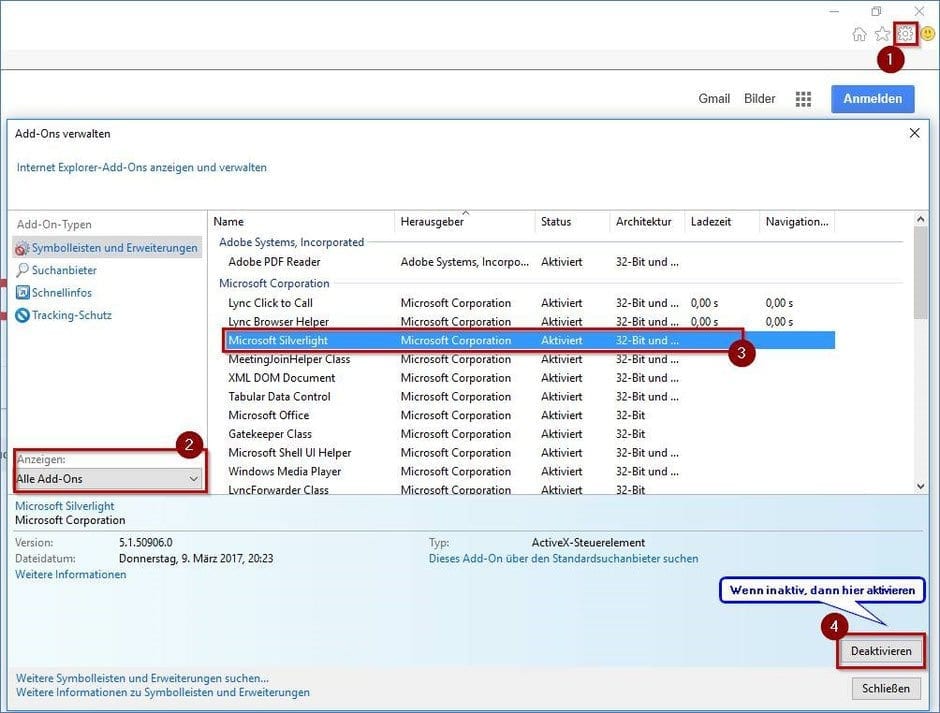Click Dieses Add-On über den Standardsuchanbieter suchen
The width and height of the screenshot is (940, 713).
[564, 558]
